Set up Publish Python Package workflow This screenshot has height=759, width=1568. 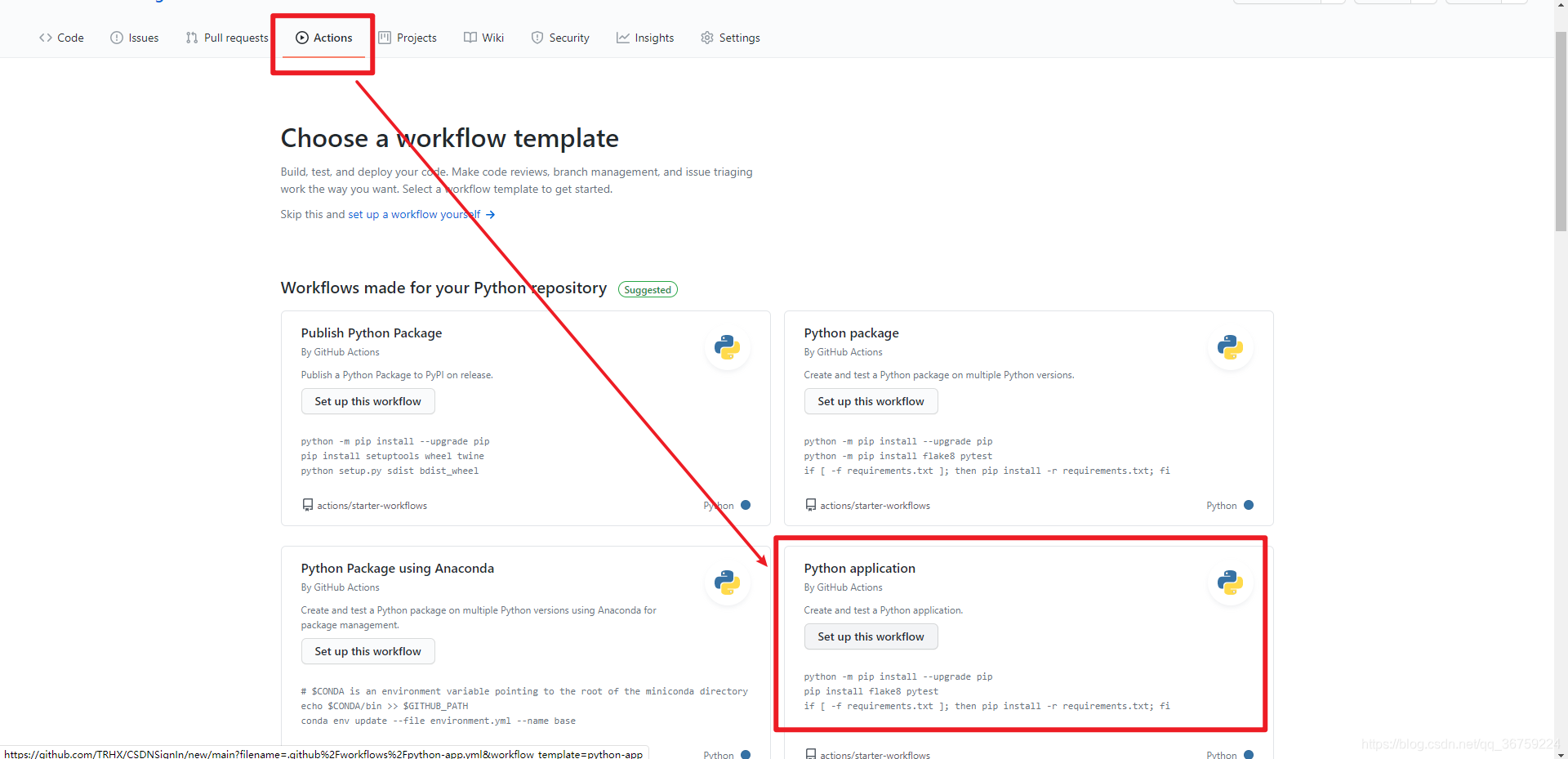pos(368,401)
